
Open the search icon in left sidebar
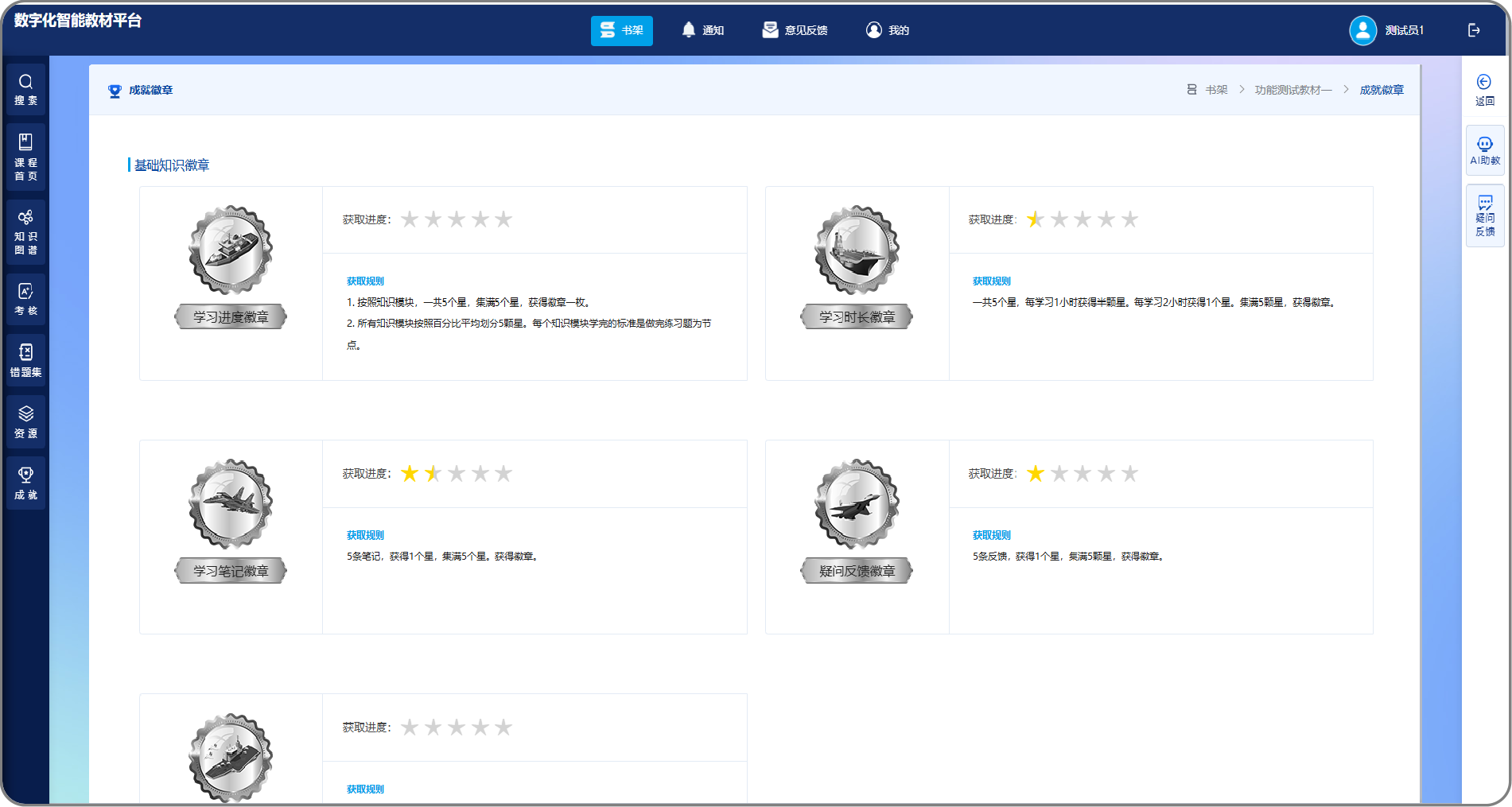pyautogui.click(x=25, y=89)
